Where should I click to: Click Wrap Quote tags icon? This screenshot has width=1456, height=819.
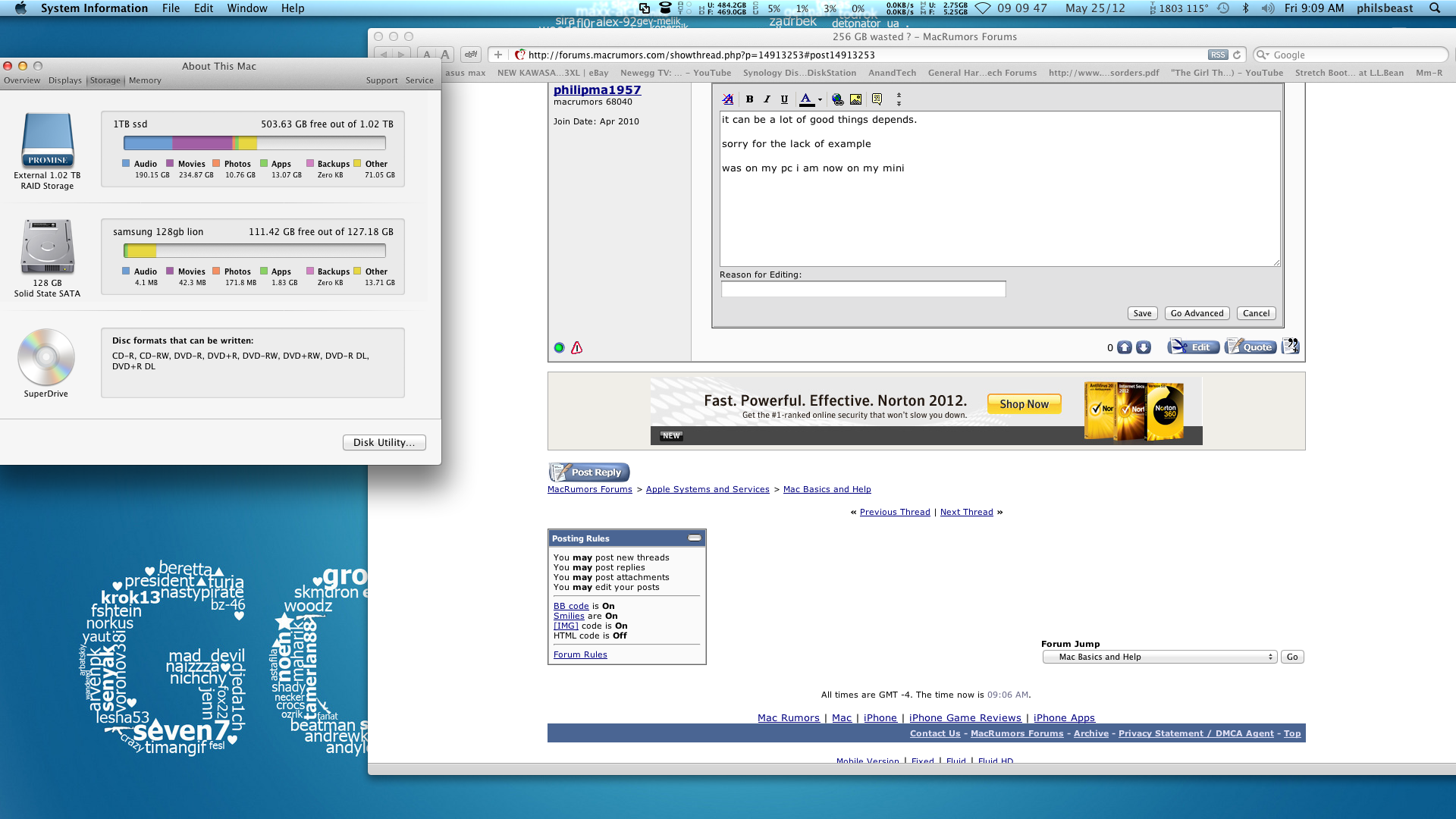(877, 99)
